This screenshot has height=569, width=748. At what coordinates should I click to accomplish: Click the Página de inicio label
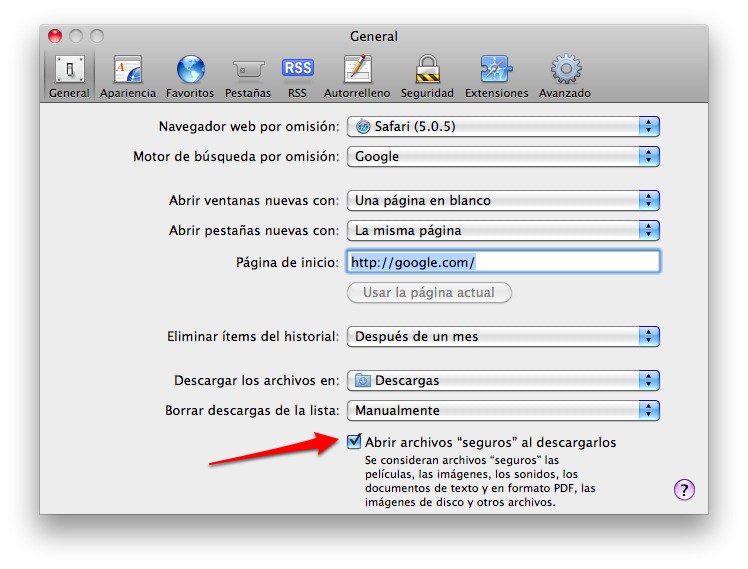(287, 262)
